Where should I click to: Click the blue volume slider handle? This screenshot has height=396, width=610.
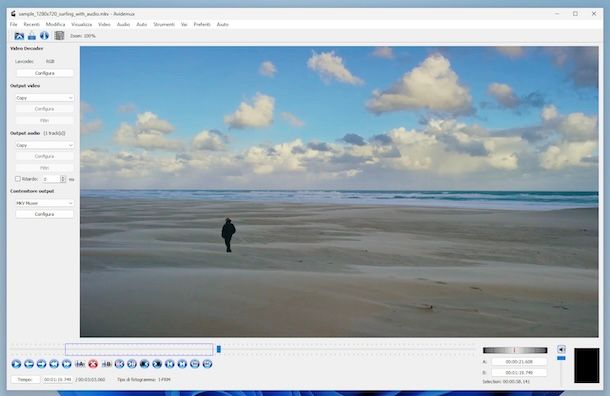pos(561,358)
